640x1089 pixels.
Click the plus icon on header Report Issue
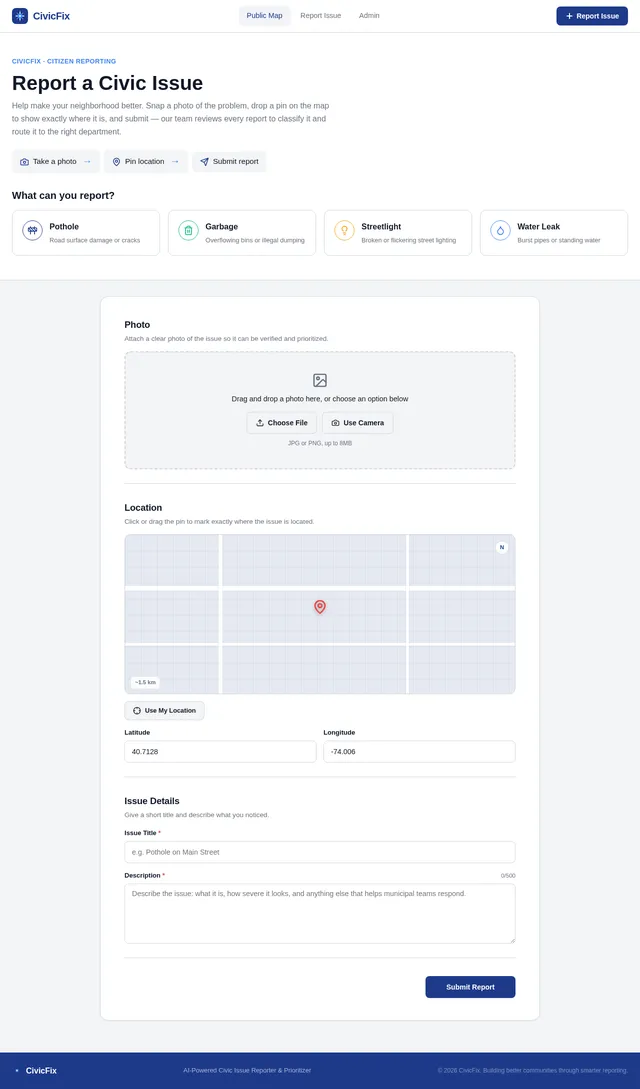coord(569,16)
